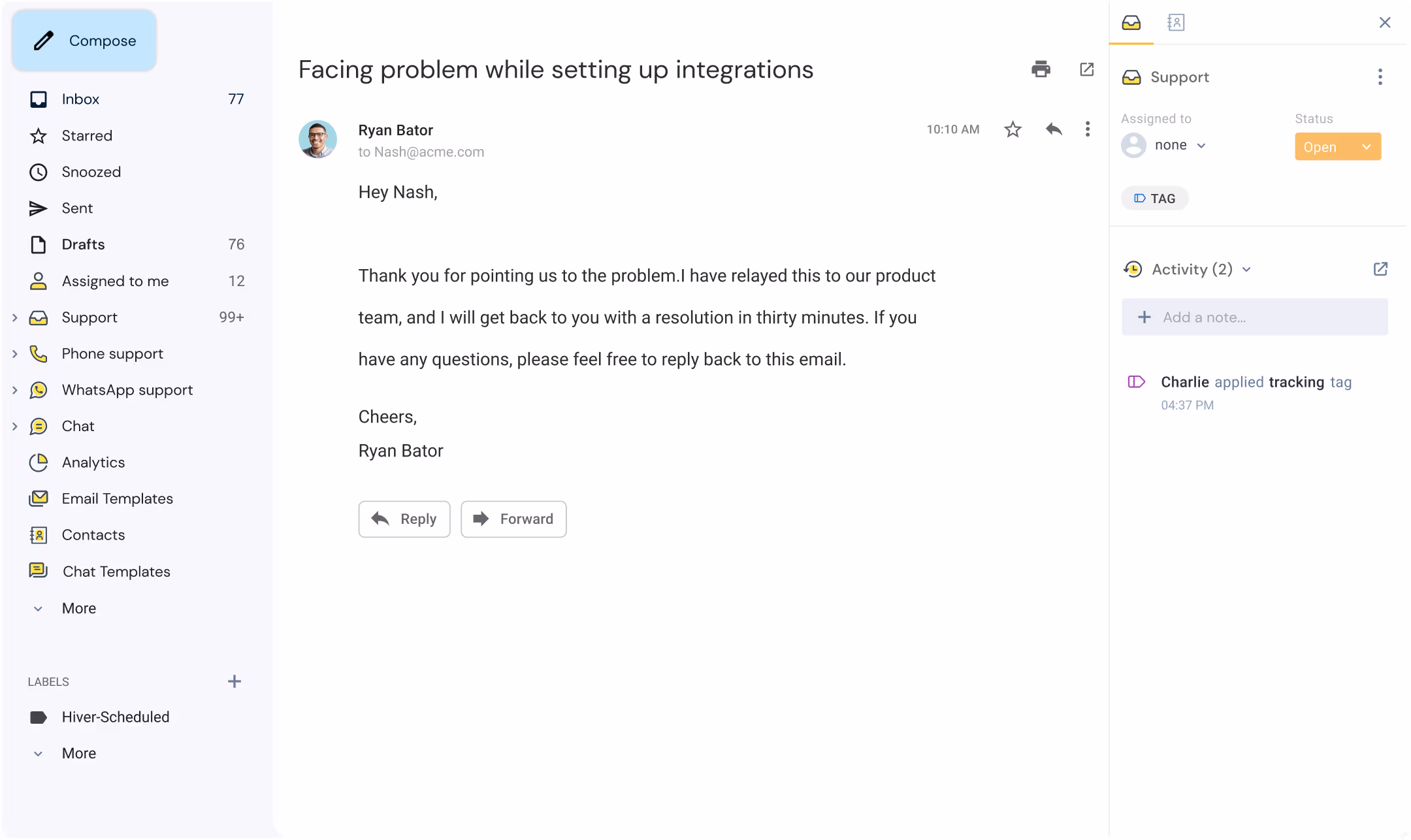Open Analytics from the sidebar
1411x840 pixels.
pos(93,462)
